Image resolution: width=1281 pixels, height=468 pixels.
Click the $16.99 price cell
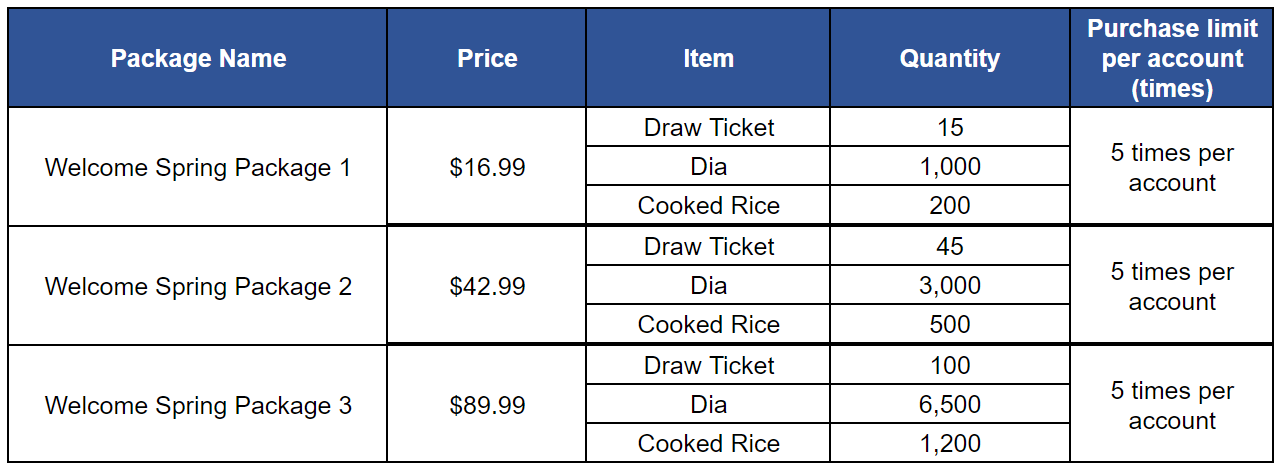coord(487,167)
